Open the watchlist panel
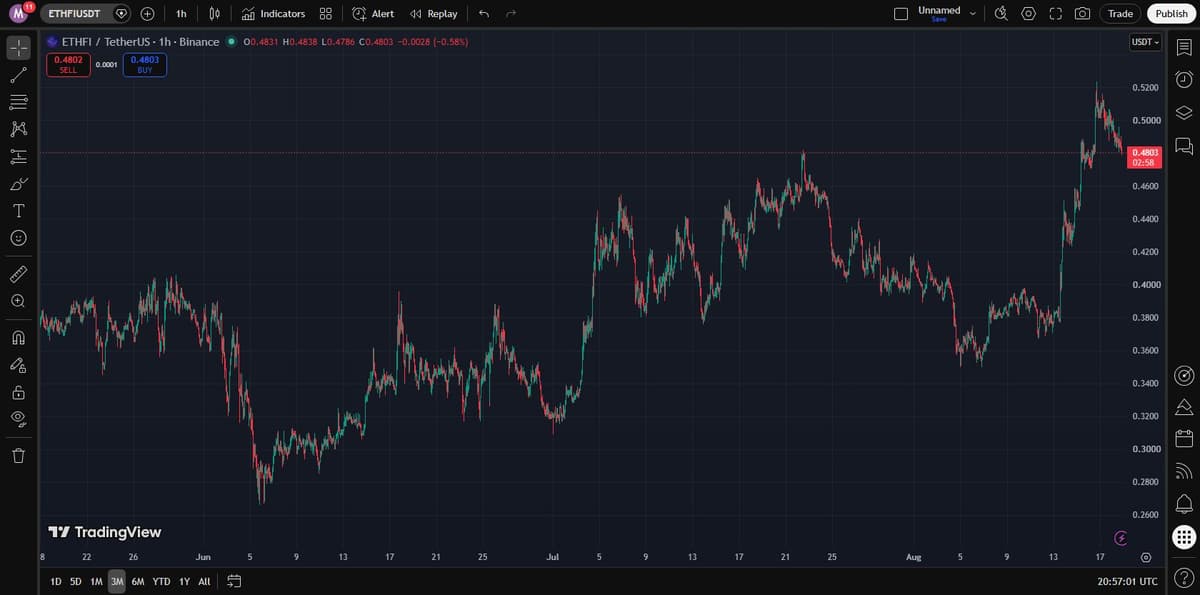 tap(1184, 47)
